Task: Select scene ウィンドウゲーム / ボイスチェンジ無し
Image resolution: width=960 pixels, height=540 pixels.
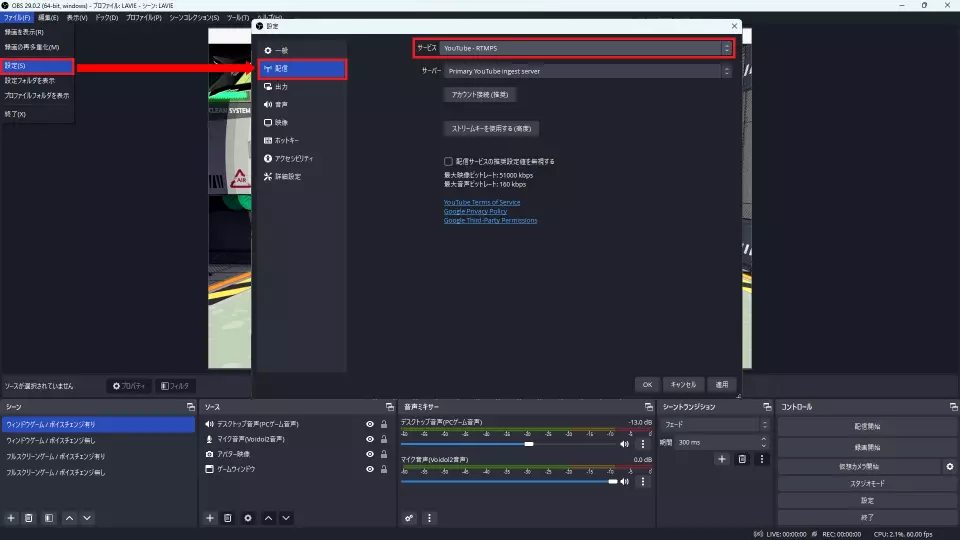Action: [x=98, y=440]
